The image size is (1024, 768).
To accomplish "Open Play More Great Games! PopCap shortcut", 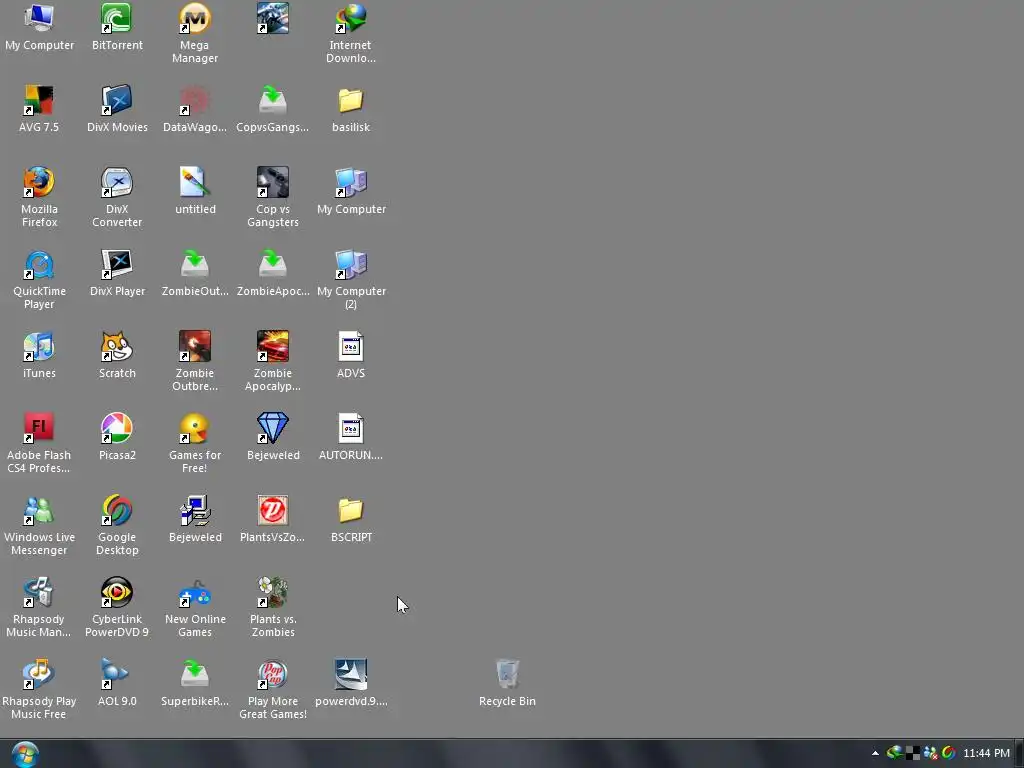I will point(272,689).
